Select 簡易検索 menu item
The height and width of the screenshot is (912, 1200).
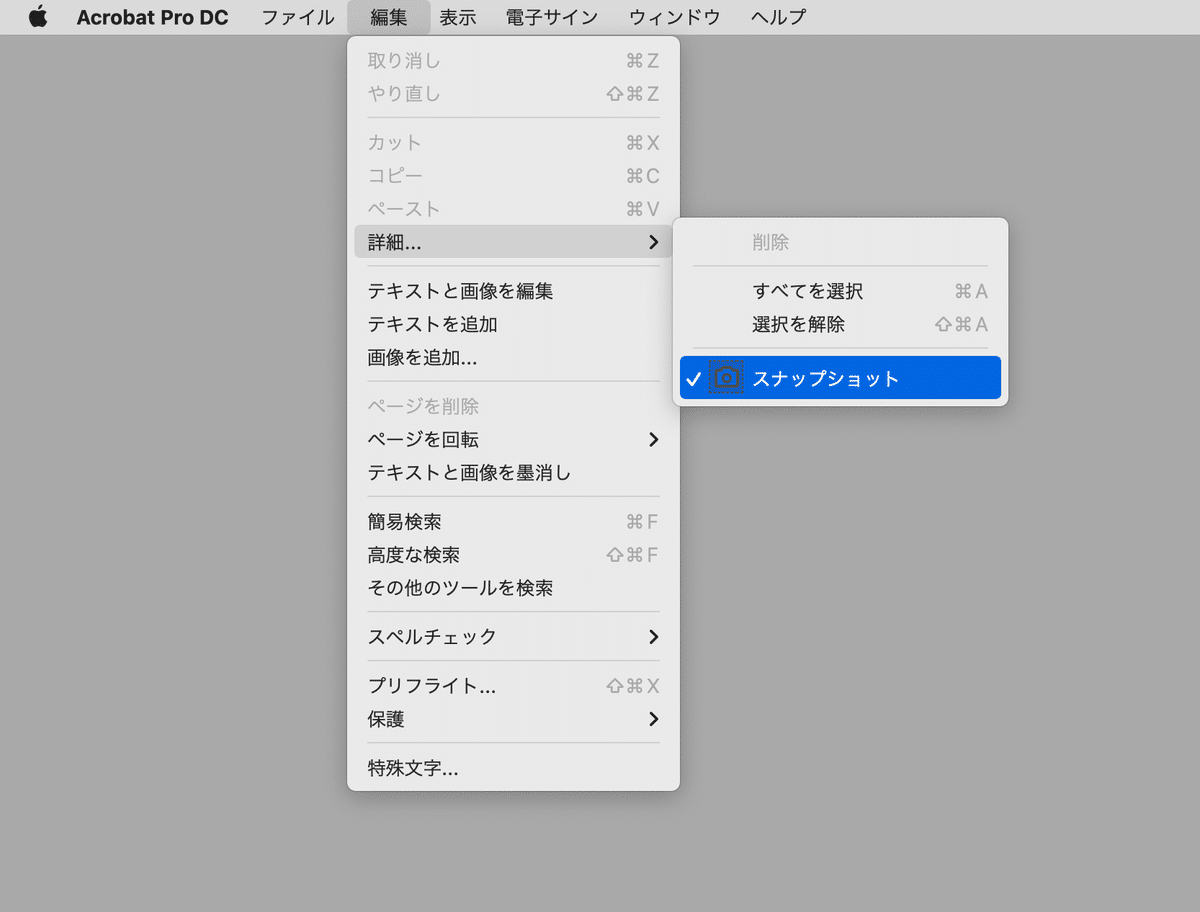(x=513, y=522)
